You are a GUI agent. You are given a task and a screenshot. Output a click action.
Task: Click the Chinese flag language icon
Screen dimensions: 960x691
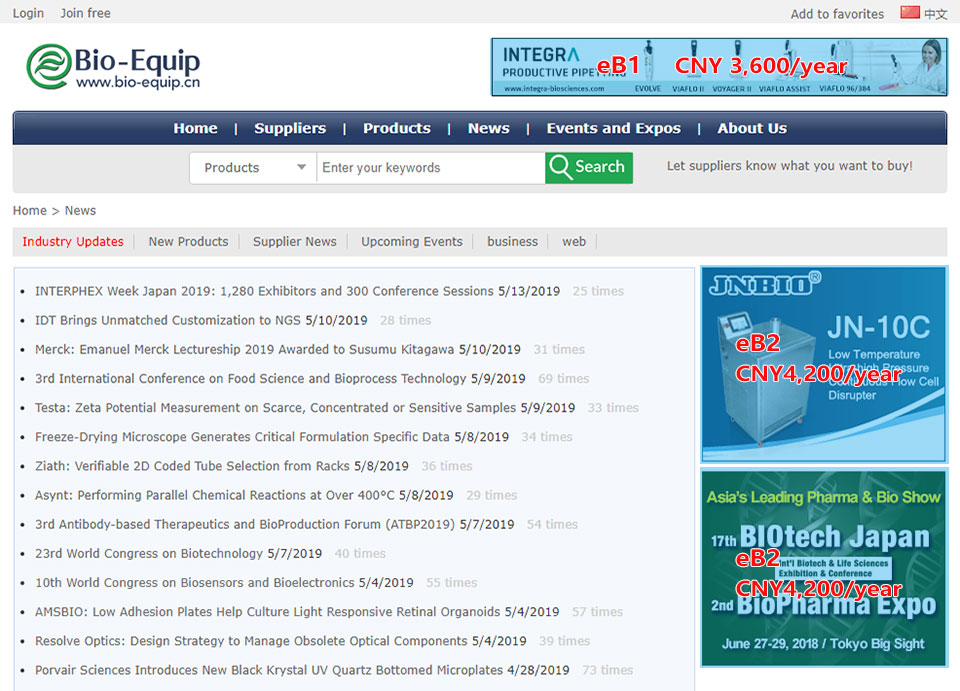click(909, 13)
